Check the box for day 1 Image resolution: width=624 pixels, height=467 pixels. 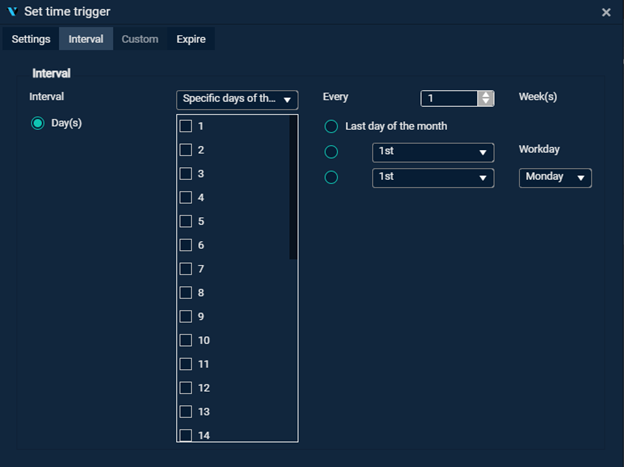[x=185, y=126]
